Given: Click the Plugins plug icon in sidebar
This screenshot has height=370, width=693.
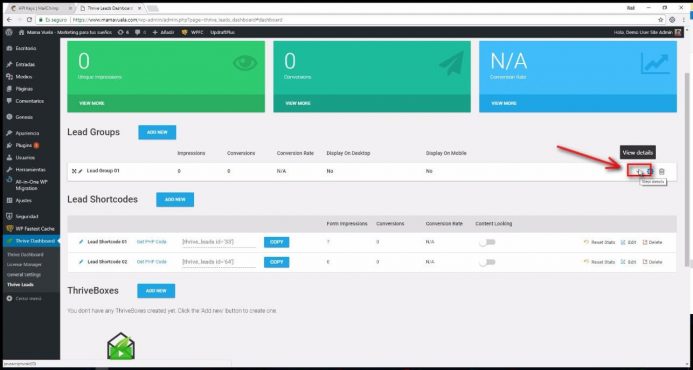Looking at the screenshot, I should (9, 145).
